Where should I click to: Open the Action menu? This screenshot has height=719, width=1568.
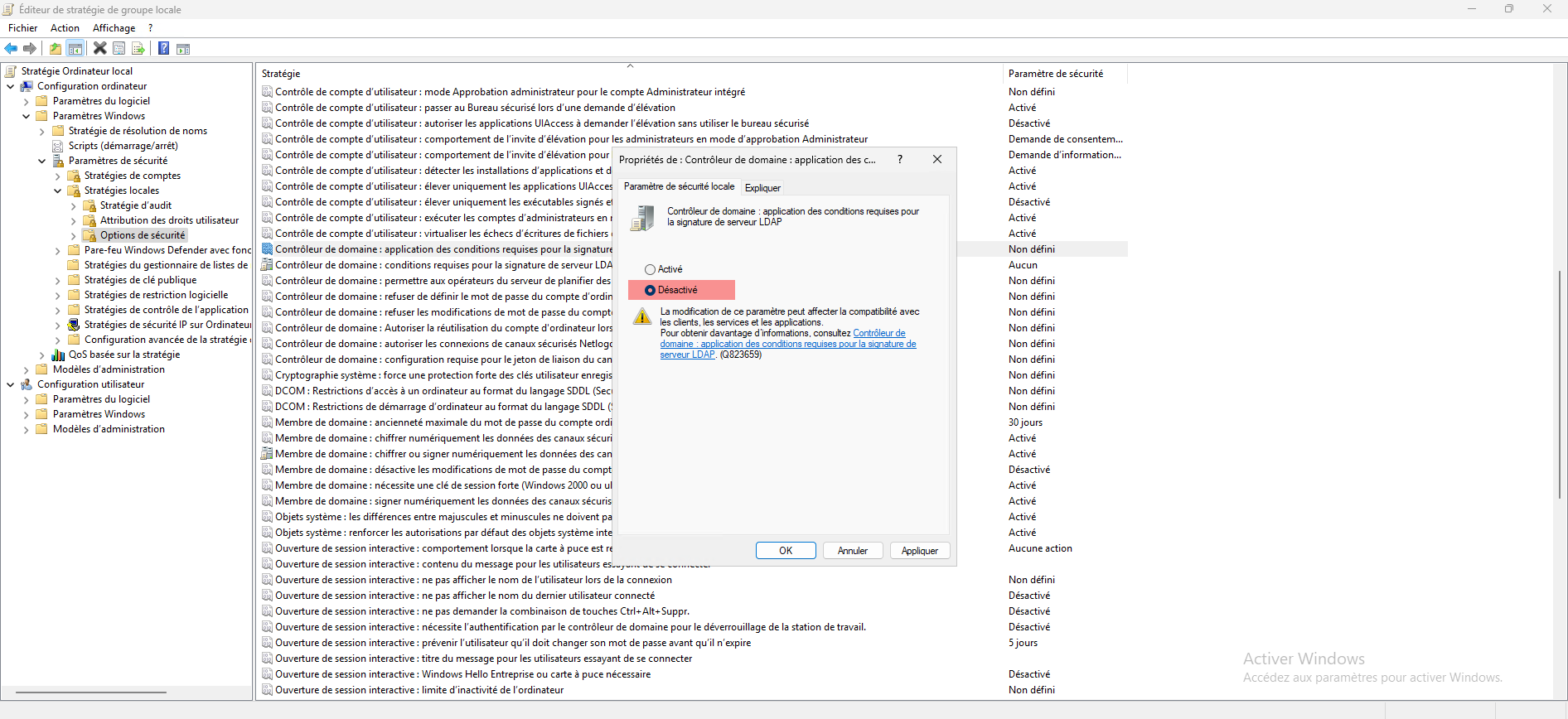65,28
